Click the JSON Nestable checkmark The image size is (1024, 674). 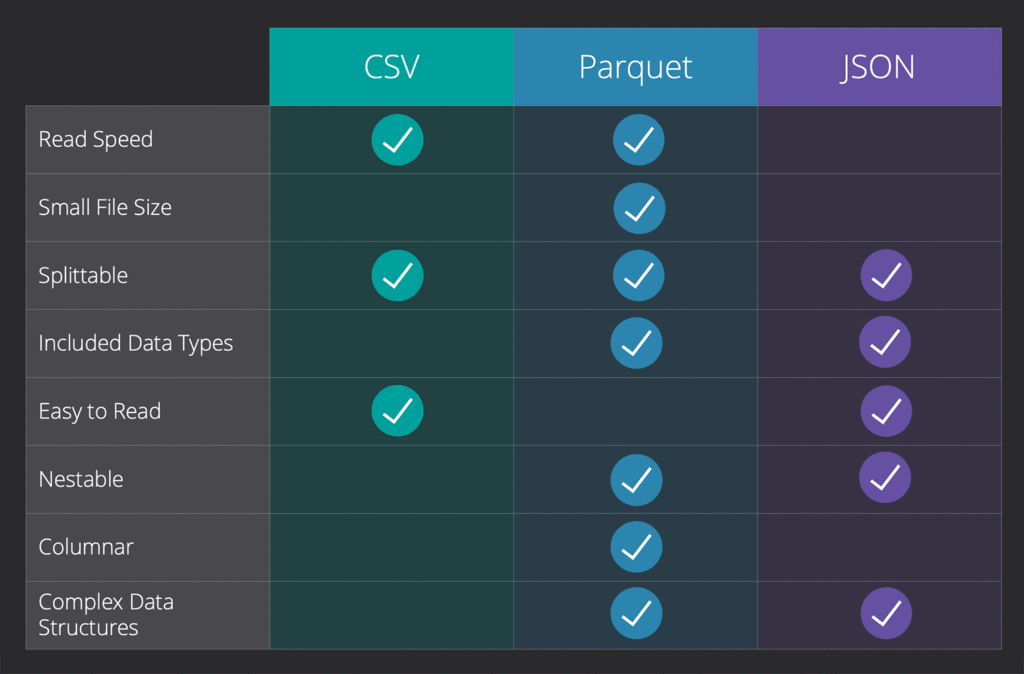[x=885, y=477]
